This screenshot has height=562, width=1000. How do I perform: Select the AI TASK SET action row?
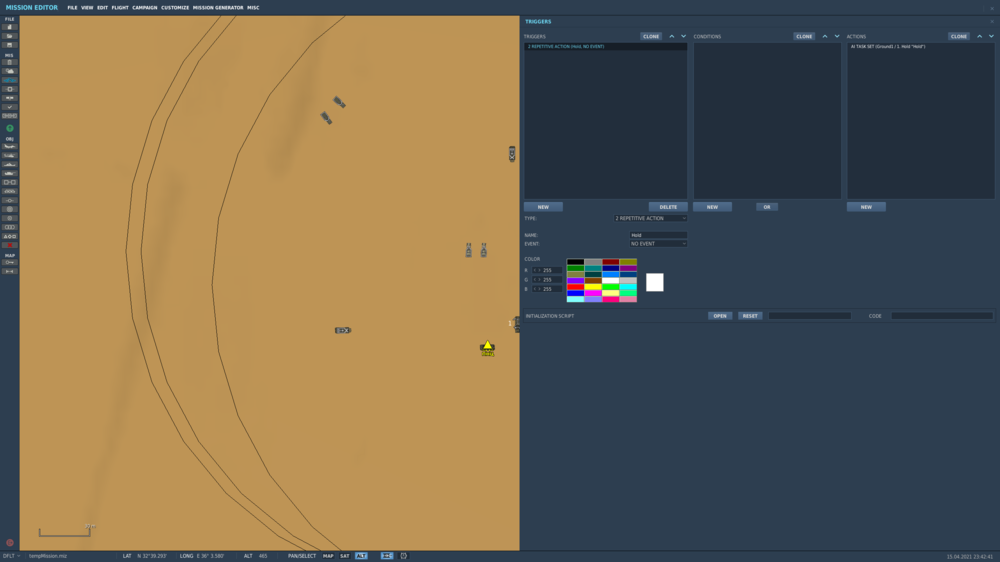pos(920,47)
